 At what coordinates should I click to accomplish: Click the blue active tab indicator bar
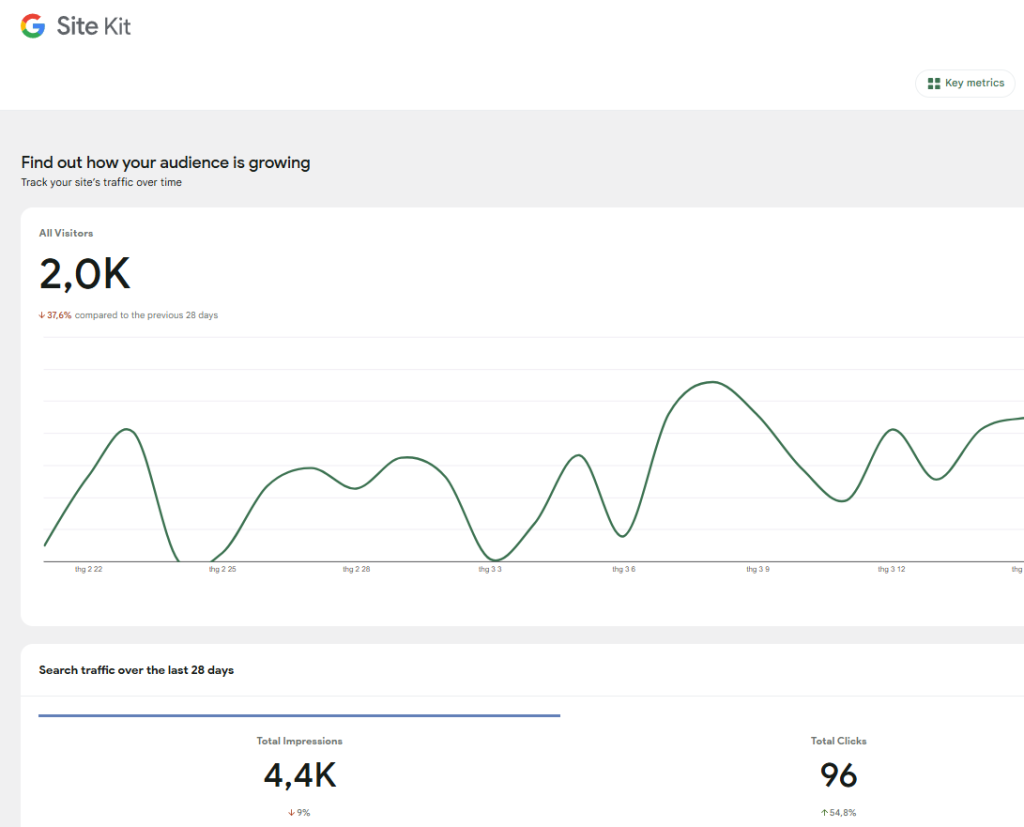click(x=299, y=715)
